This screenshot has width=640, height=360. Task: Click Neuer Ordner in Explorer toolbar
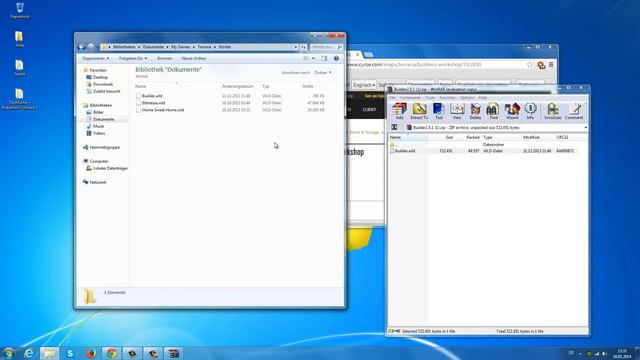tap(194, 59)
